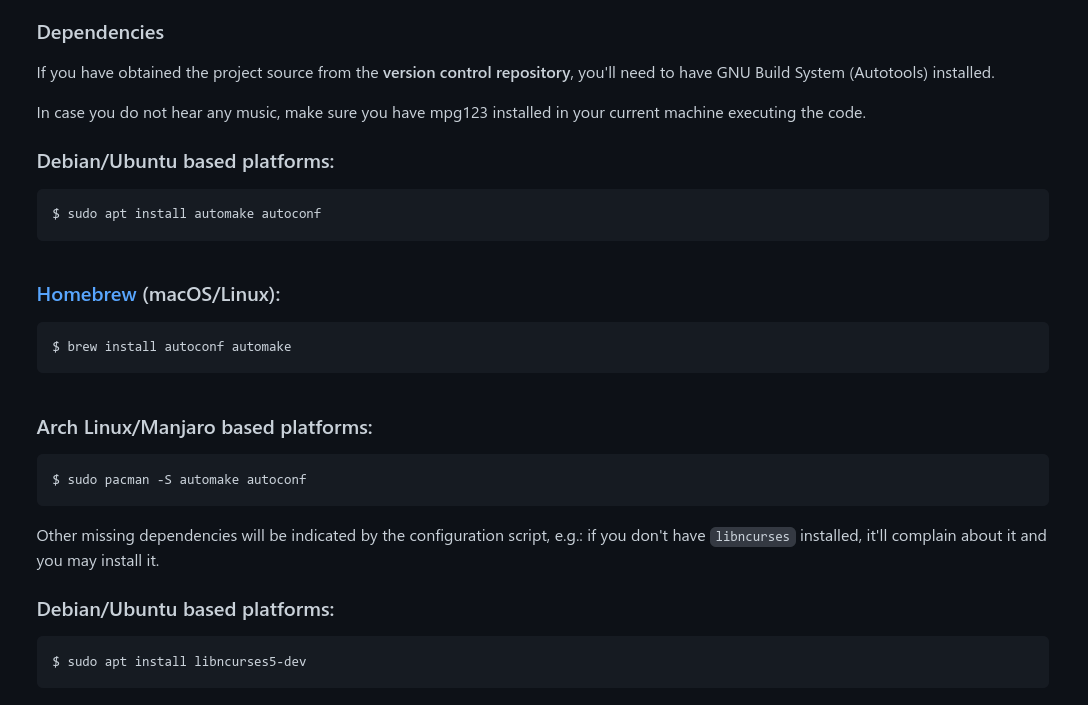The image size is (1088, 705).
Task: Click '(macOS/Linux):' heading text
Action: tap(211, 294)
